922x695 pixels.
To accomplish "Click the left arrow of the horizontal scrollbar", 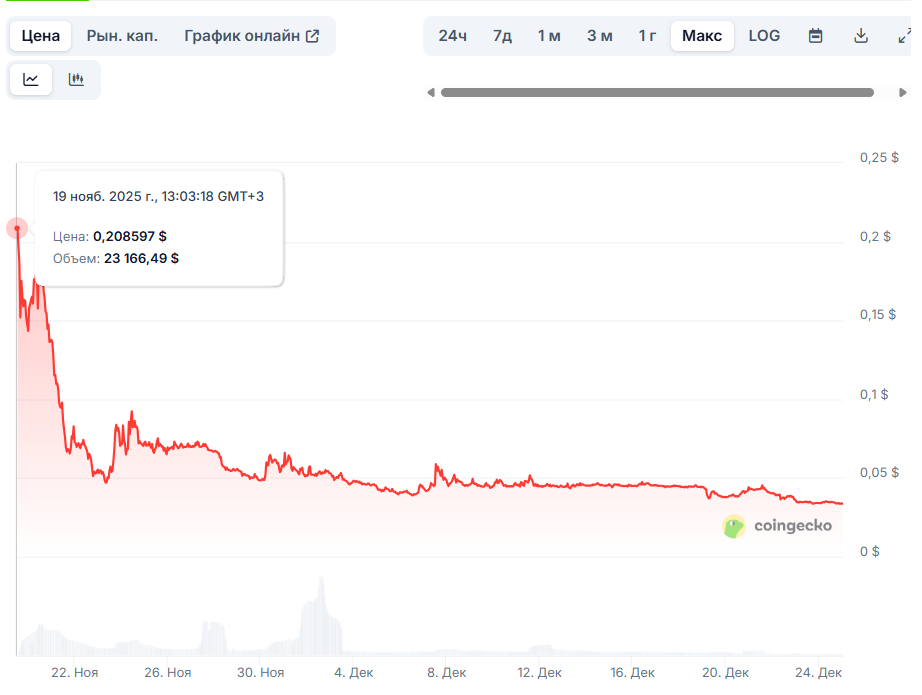I will (x=431, y=93).
